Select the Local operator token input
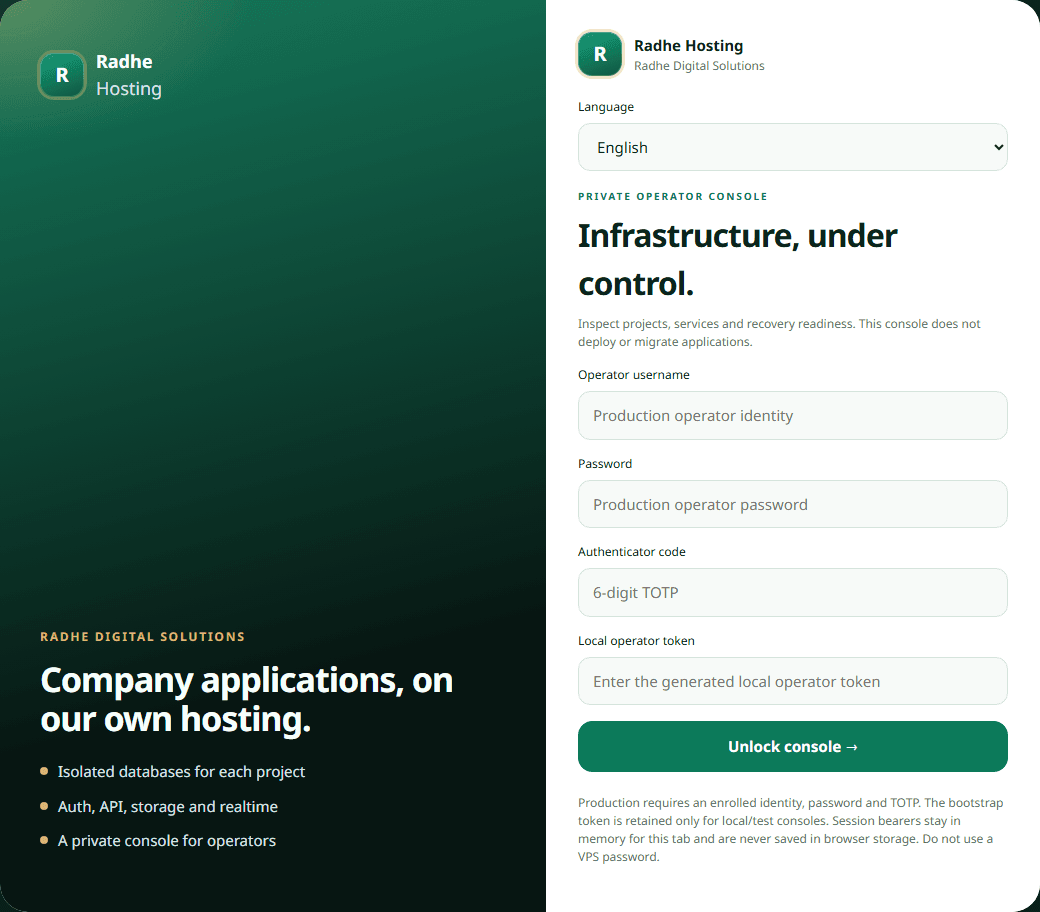Image resolution: width=1040 pixels, height=912 pixels. [x=793, y=681]
